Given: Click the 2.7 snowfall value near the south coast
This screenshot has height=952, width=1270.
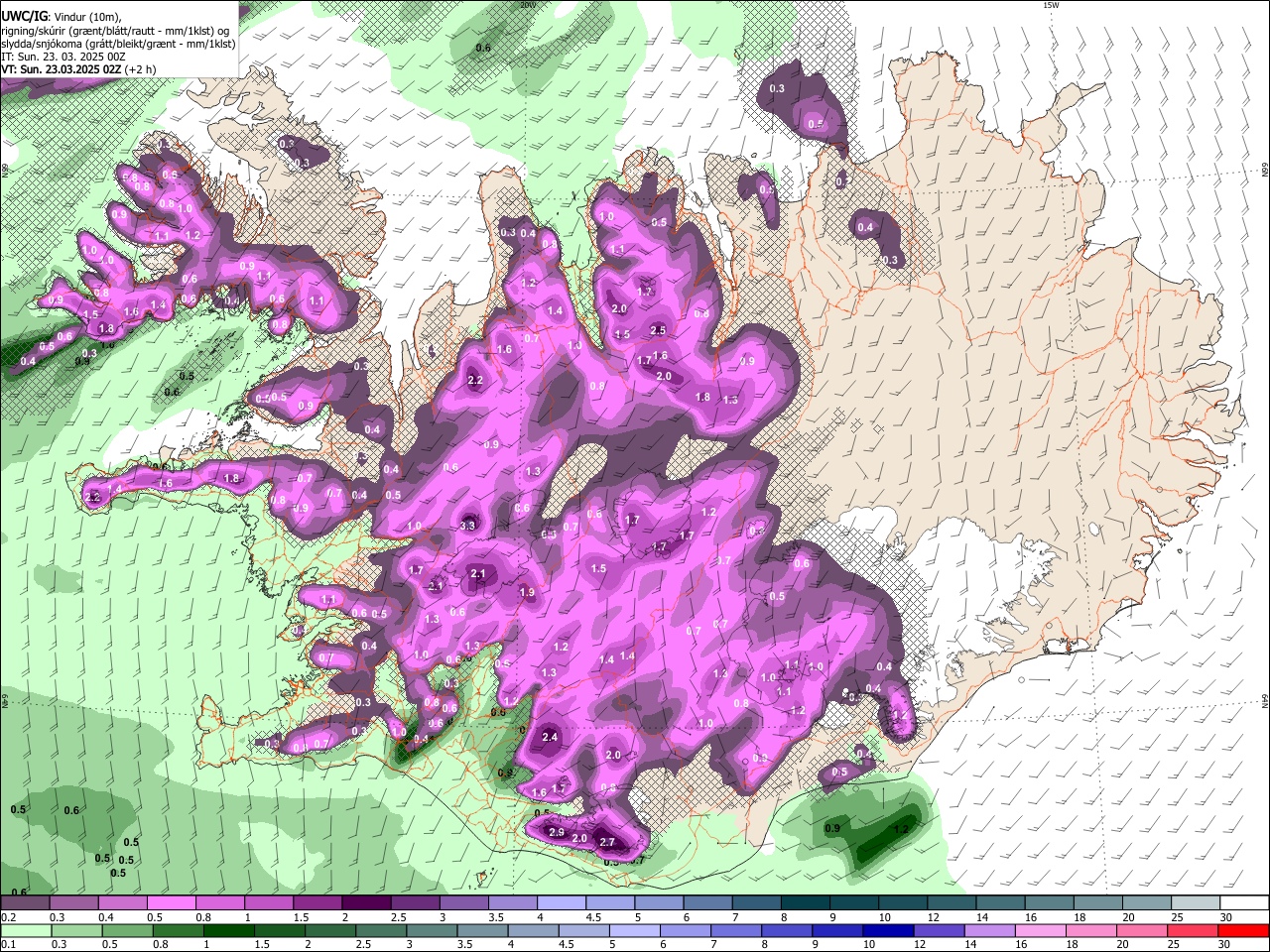Looking at the screenshot, I should (x=608, y=842).
